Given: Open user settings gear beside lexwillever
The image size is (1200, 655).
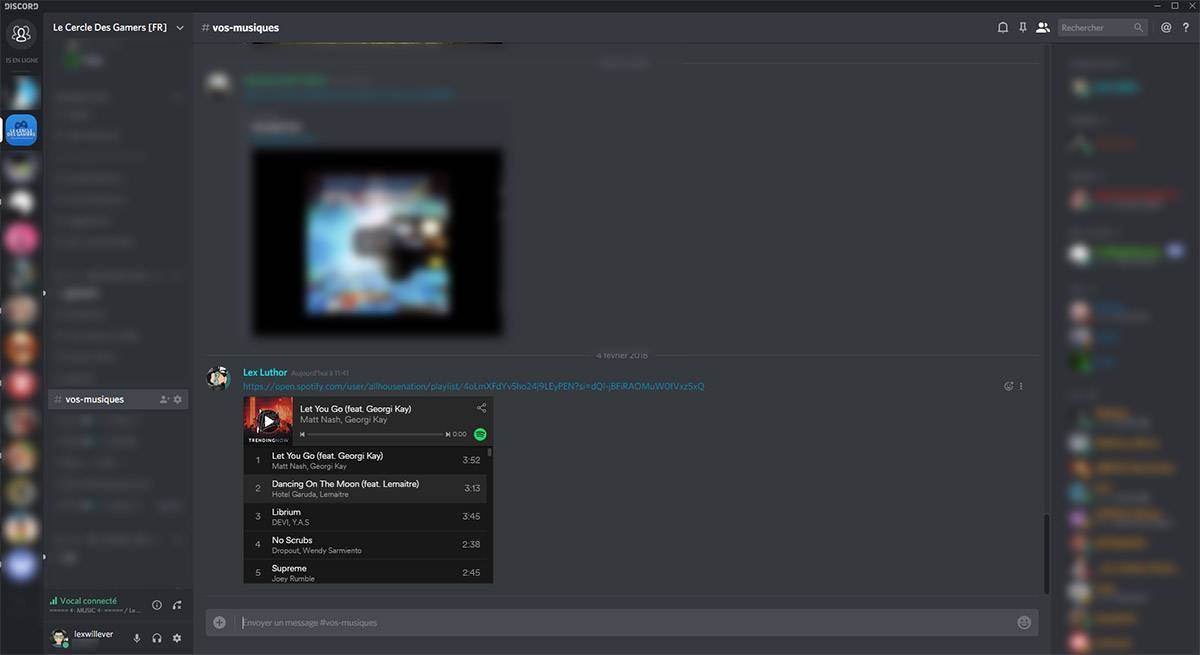Looking at the screenshot, I should pos(177,638).
